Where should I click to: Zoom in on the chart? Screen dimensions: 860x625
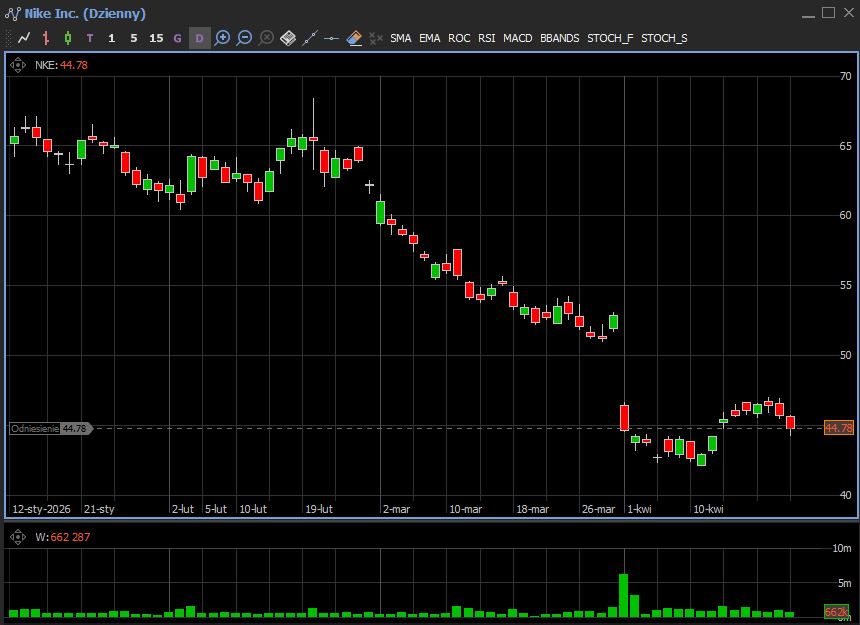click(x=222, y=38)
